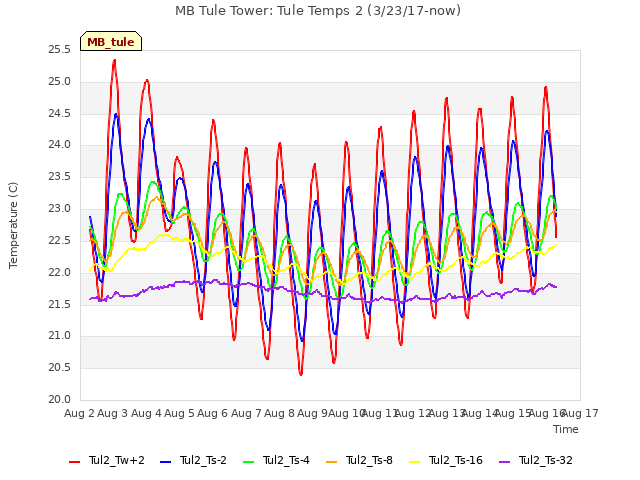Image resolution: width=640 pixels, height=480 pixels.
Task: Click the red line's lowest trough near Aug 8
Action: 301,374
